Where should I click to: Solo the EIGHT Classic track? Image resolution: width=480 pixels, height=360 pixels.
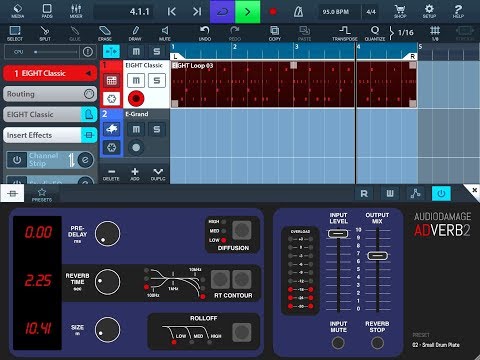pos(157,81)
